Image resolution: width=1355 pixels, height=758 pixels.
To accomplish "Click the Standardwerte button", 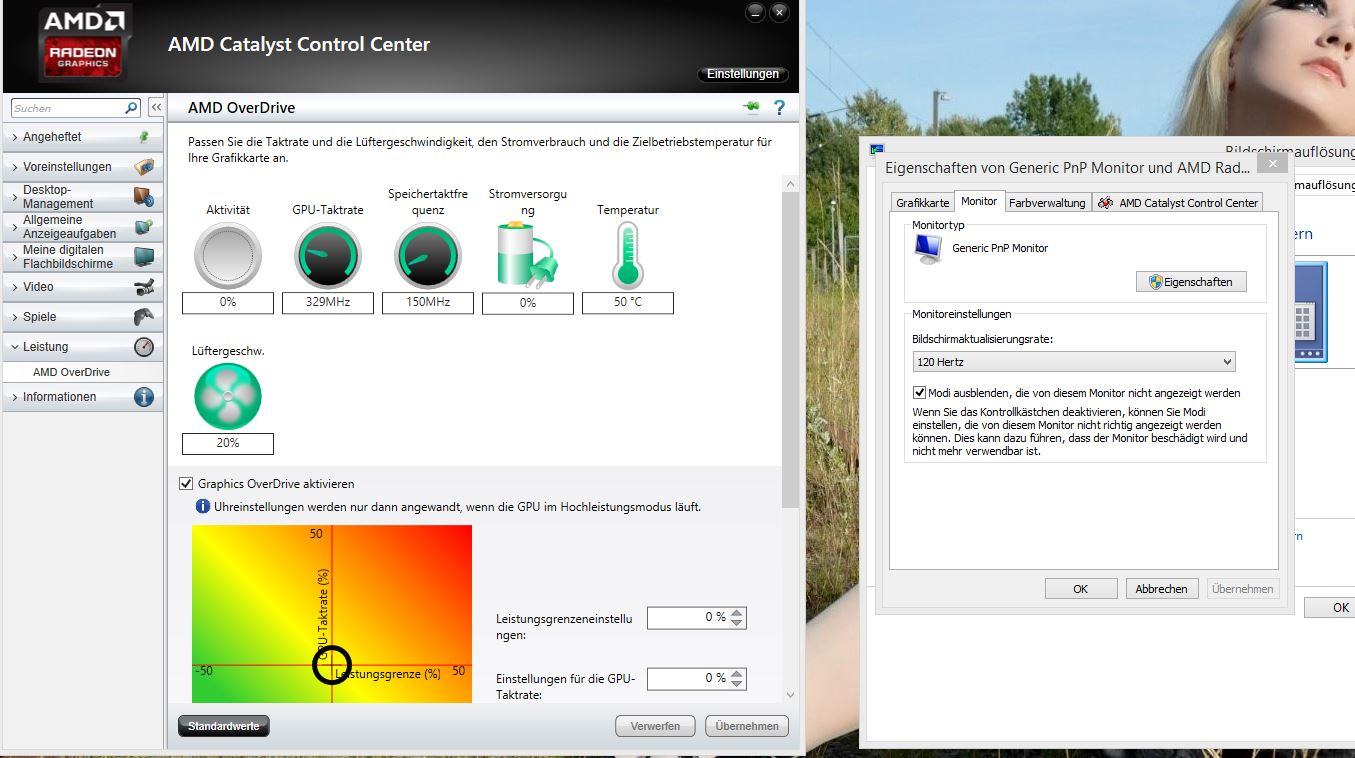I will 224,726.
